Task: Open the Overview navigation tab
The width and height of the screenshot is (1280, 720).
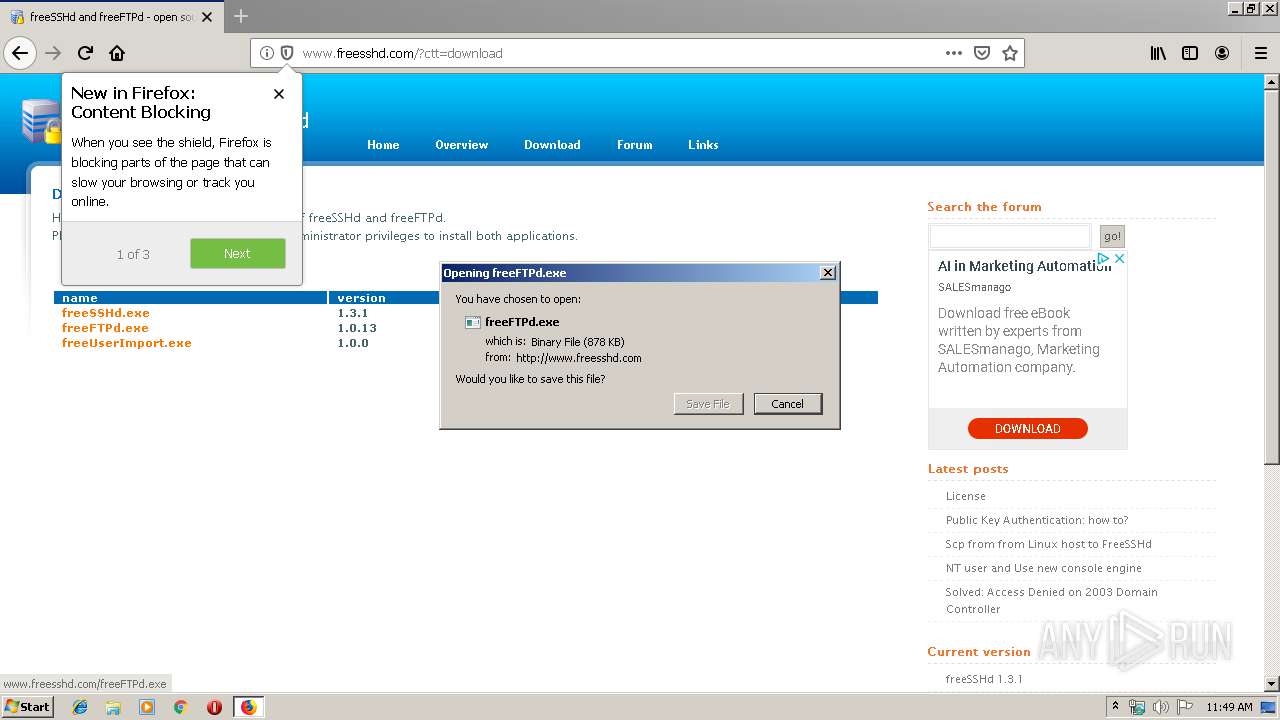Action: (462, 145)
